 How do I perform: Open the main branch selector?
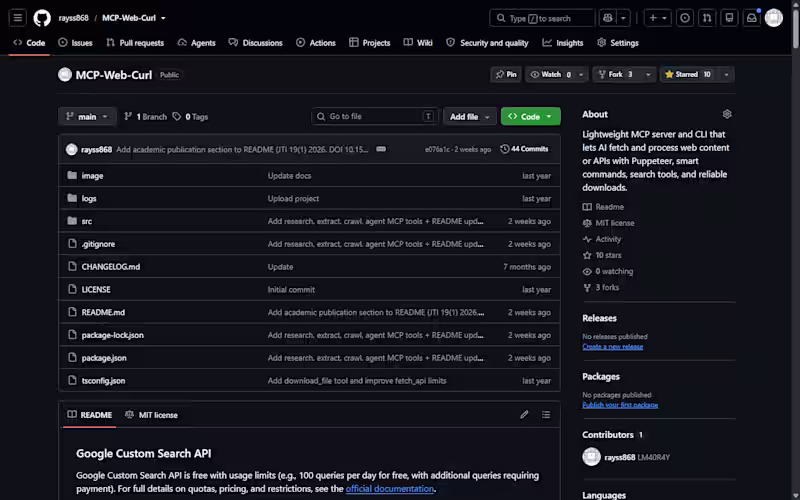(x=87, y=117)
